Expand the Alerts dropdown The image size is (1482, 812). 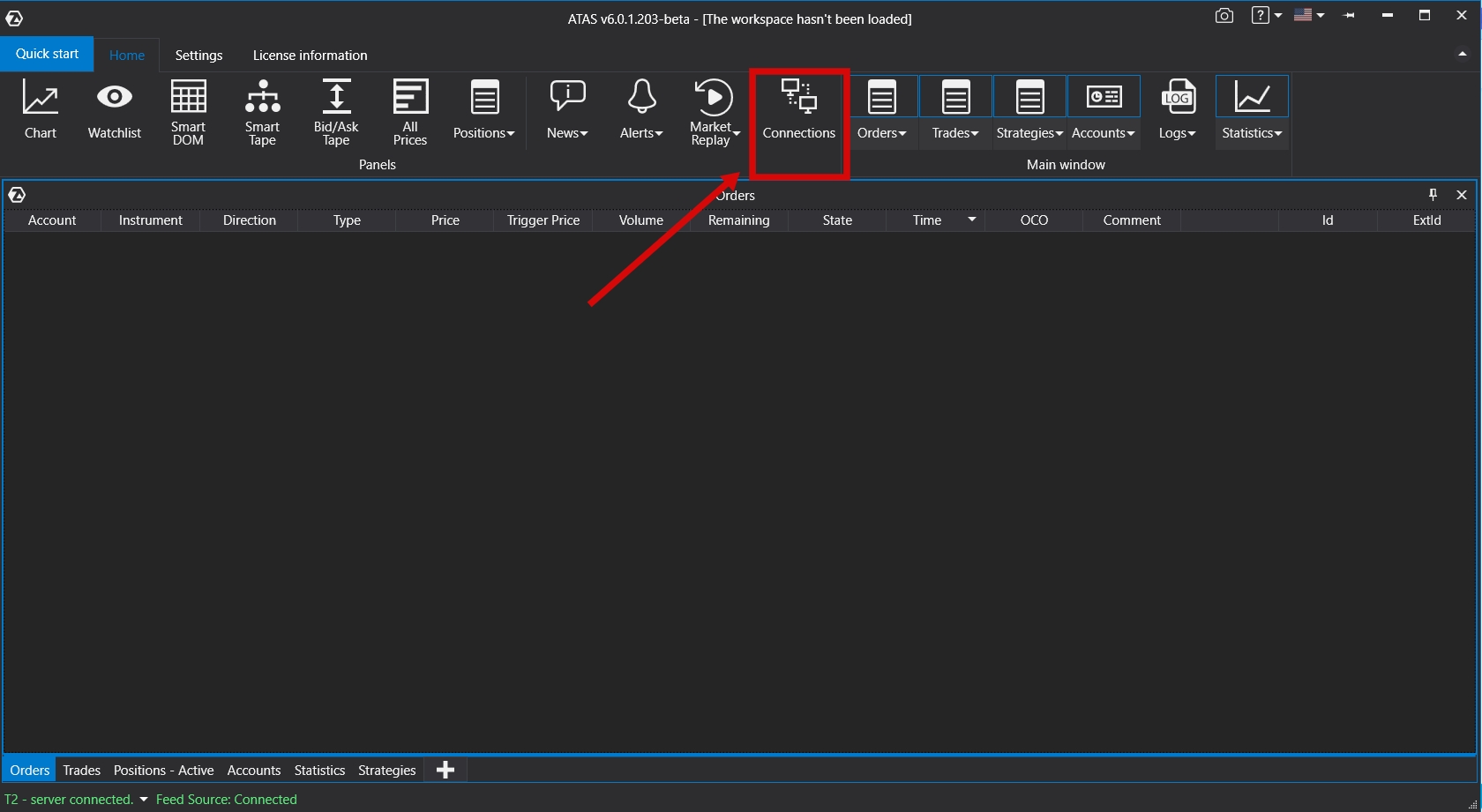pyautogui.click(x=641, y=109)
